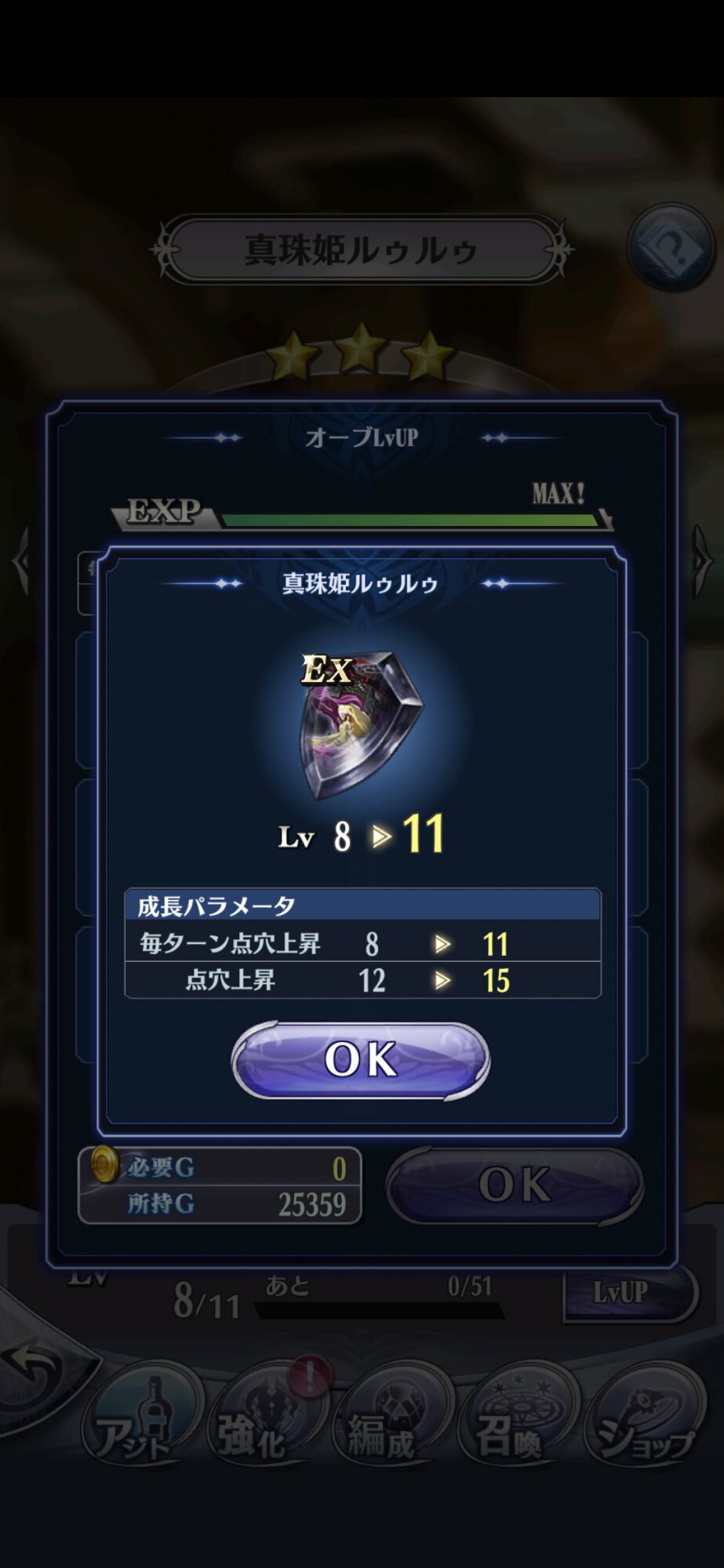Tap the 点穴上昇 parameter row

pyautogui.click(x=362, y=980)
